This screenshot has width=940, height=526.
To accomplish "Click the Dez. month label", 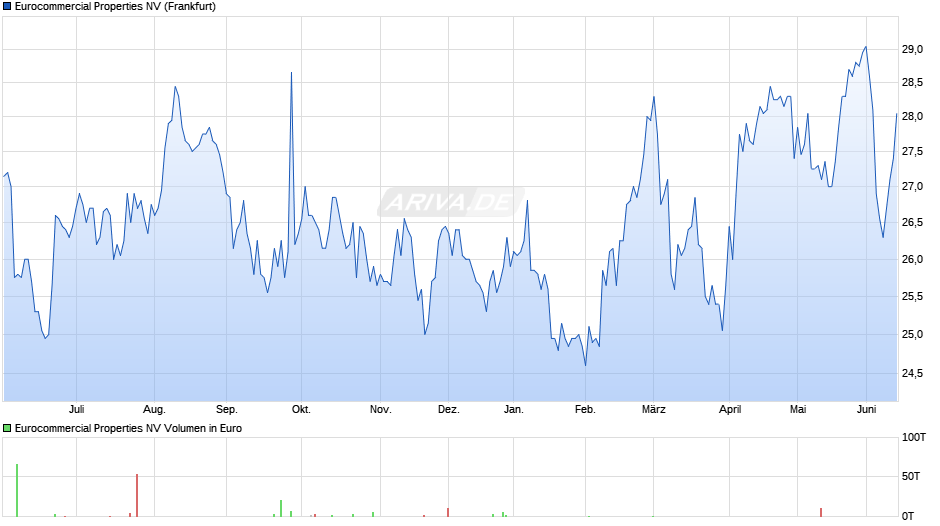I will pyautogui.click(x=448, y=409).
